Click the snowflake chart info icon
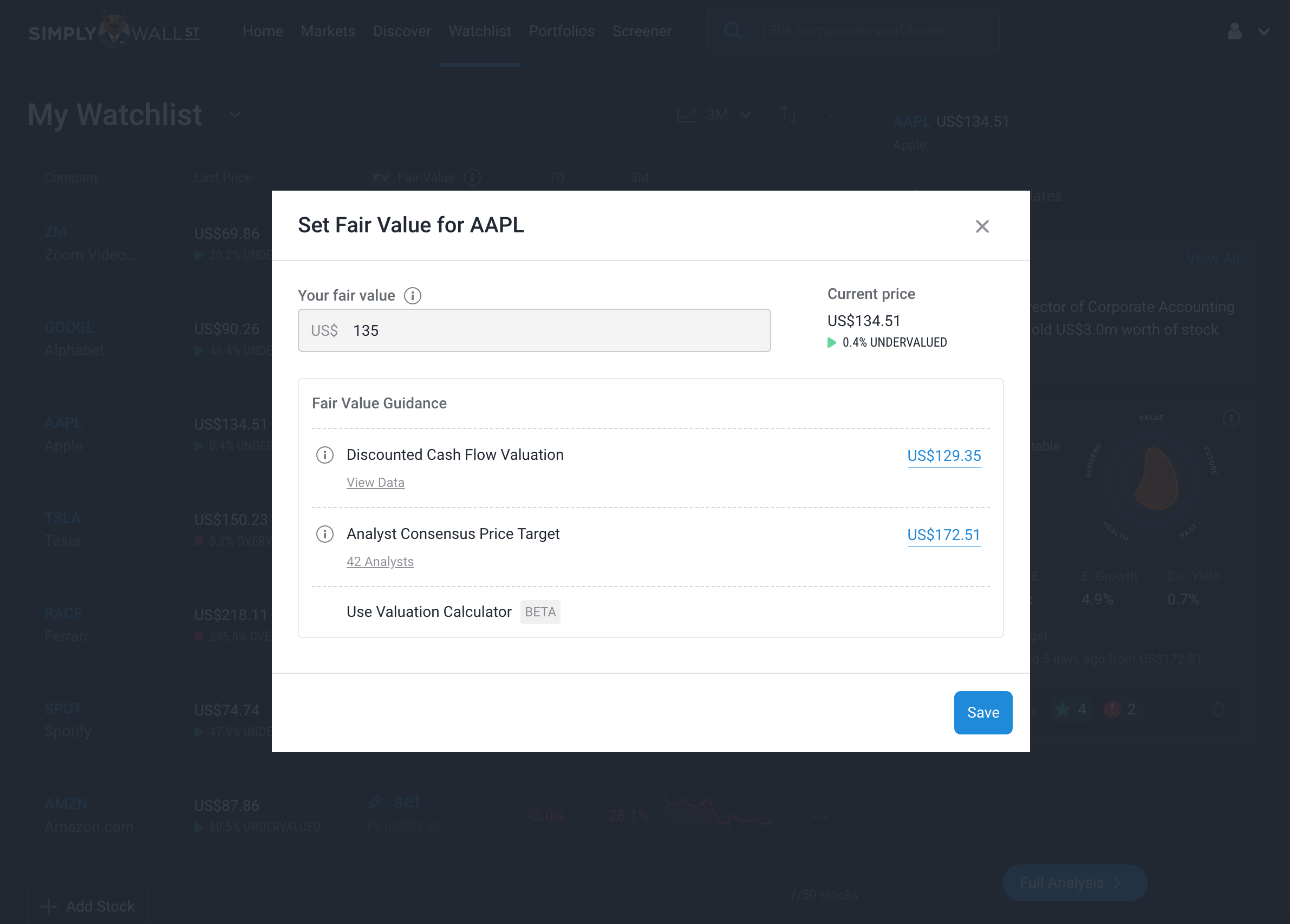 click(x=1231, y=418)
